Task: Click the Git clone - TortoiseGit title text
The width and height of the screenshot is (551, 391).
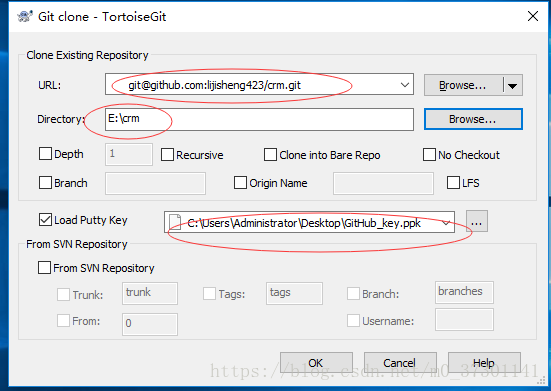Action: click(102, 17)
